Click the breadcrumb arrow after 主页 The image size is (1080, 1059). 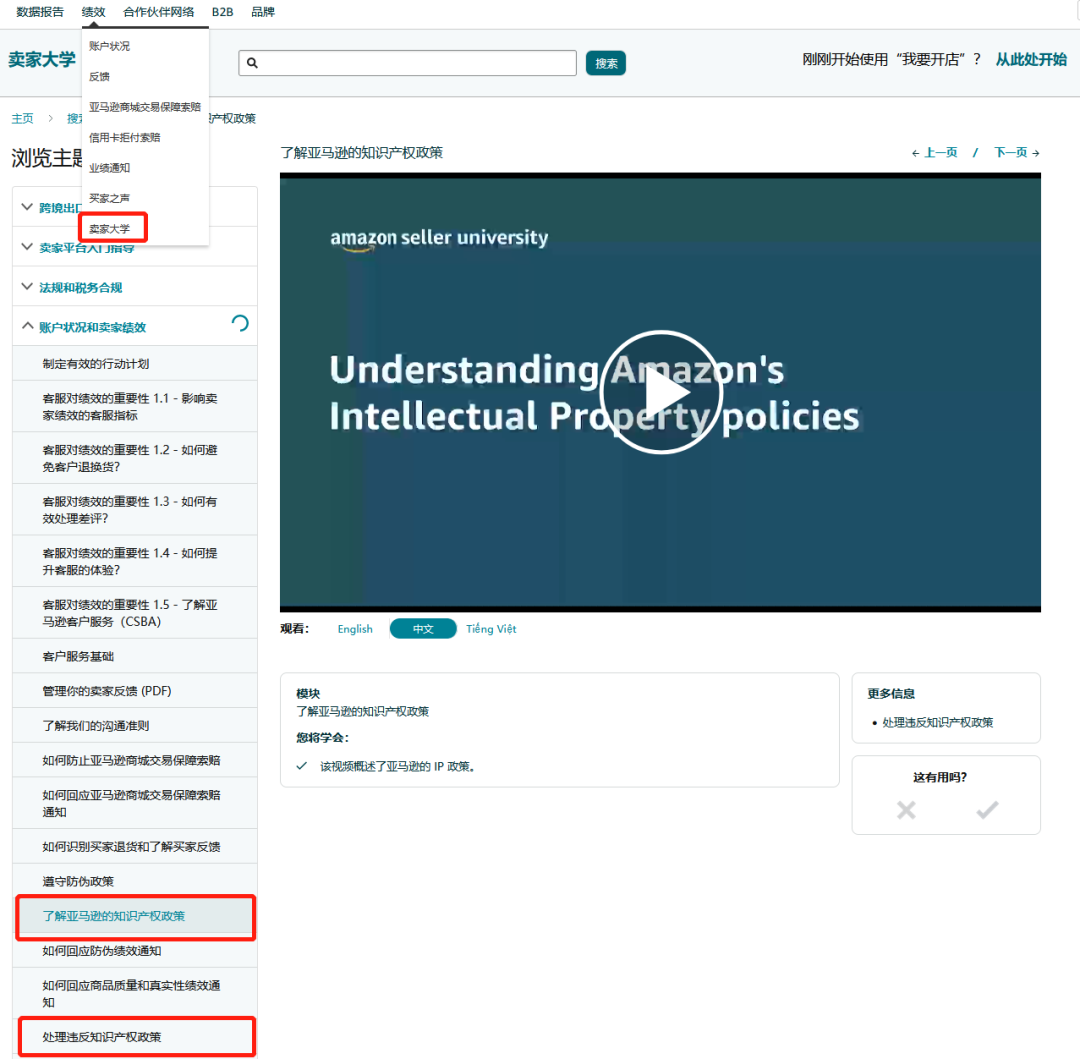pyautogui.click(x=50, y=118)
